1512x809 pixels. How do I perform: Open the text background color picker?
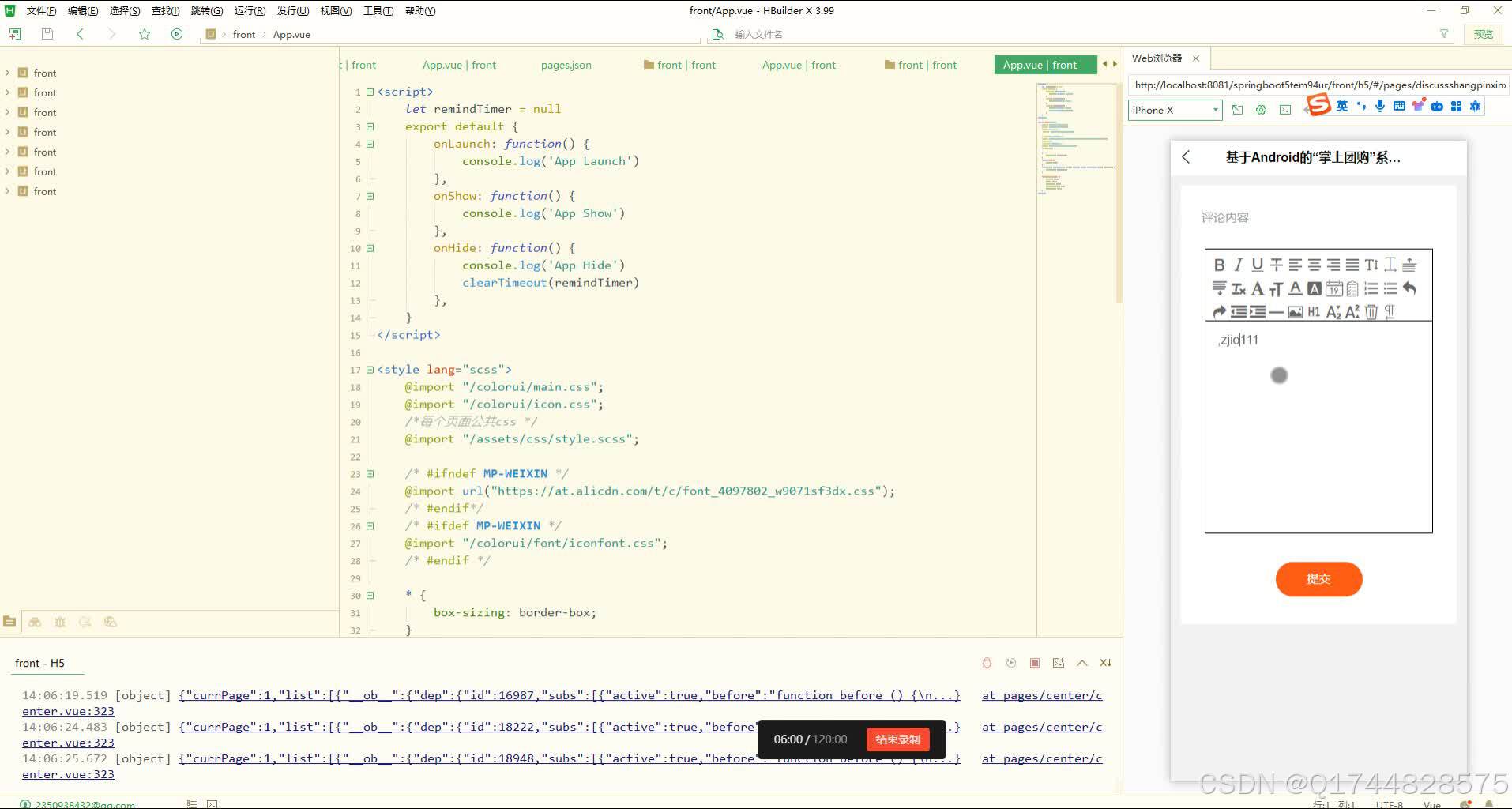pyautogui.click(x=1315, y=289)
